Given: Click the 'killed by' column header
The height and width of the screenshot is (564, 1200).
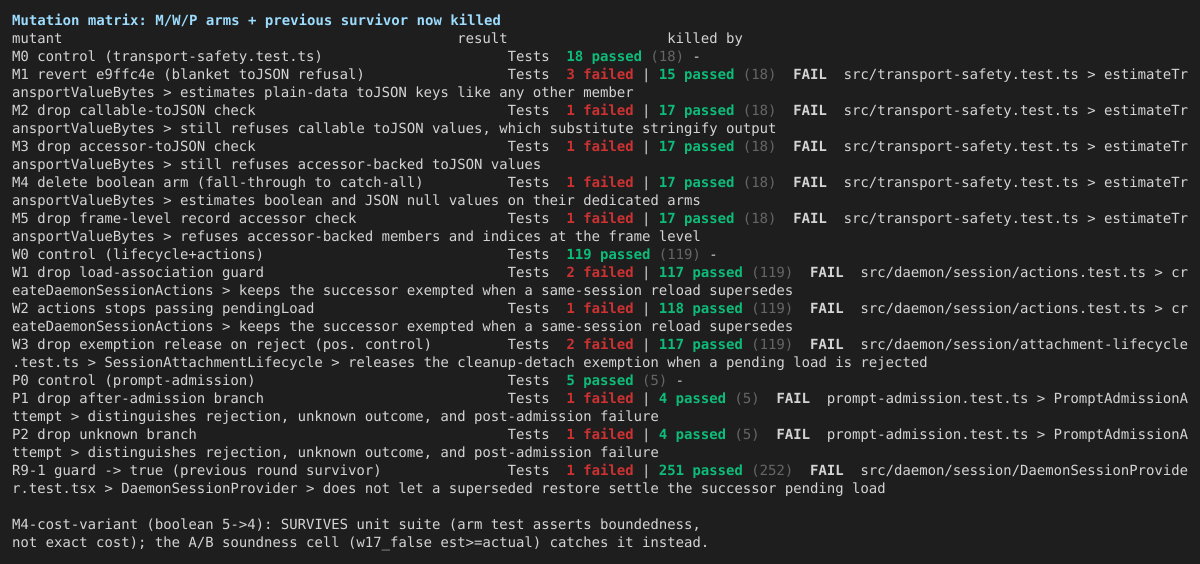Looking at the screenshot, I should click(x=705, y=38).
